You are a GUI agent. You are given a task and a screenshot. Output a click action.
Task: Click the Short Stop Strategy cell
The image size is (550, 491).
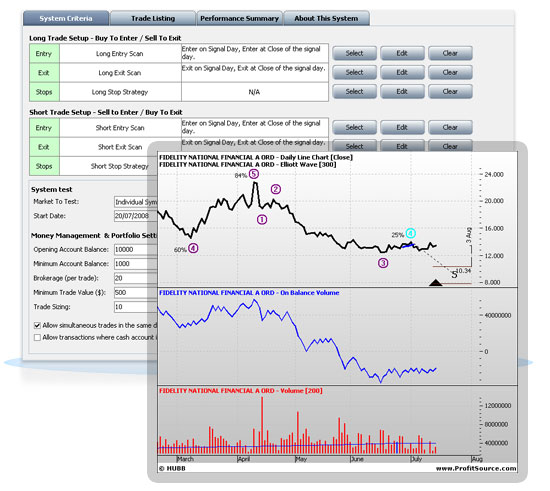click(x=120, y=166)
